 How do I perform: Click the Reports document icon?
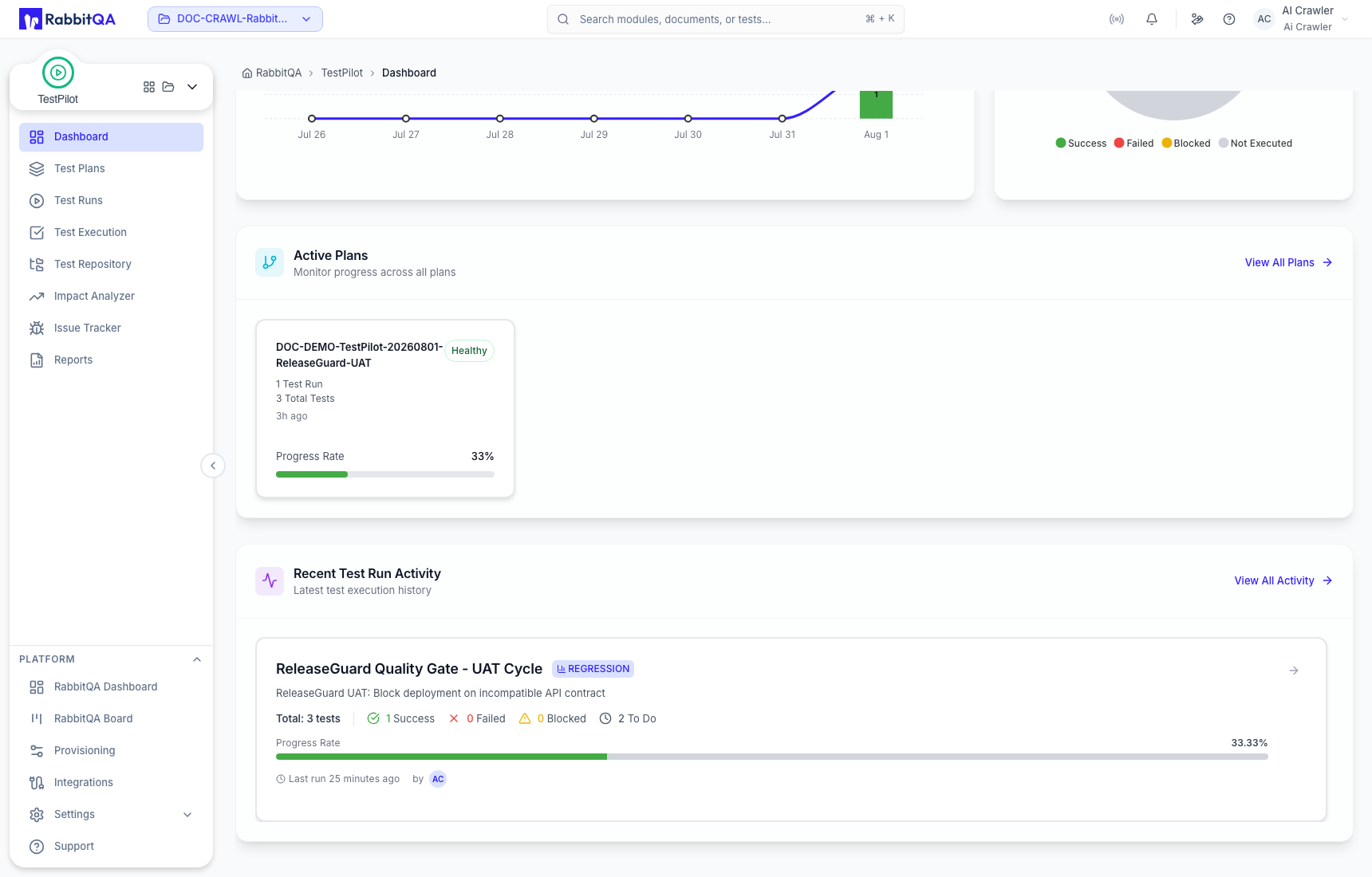(x=37, y=360)
